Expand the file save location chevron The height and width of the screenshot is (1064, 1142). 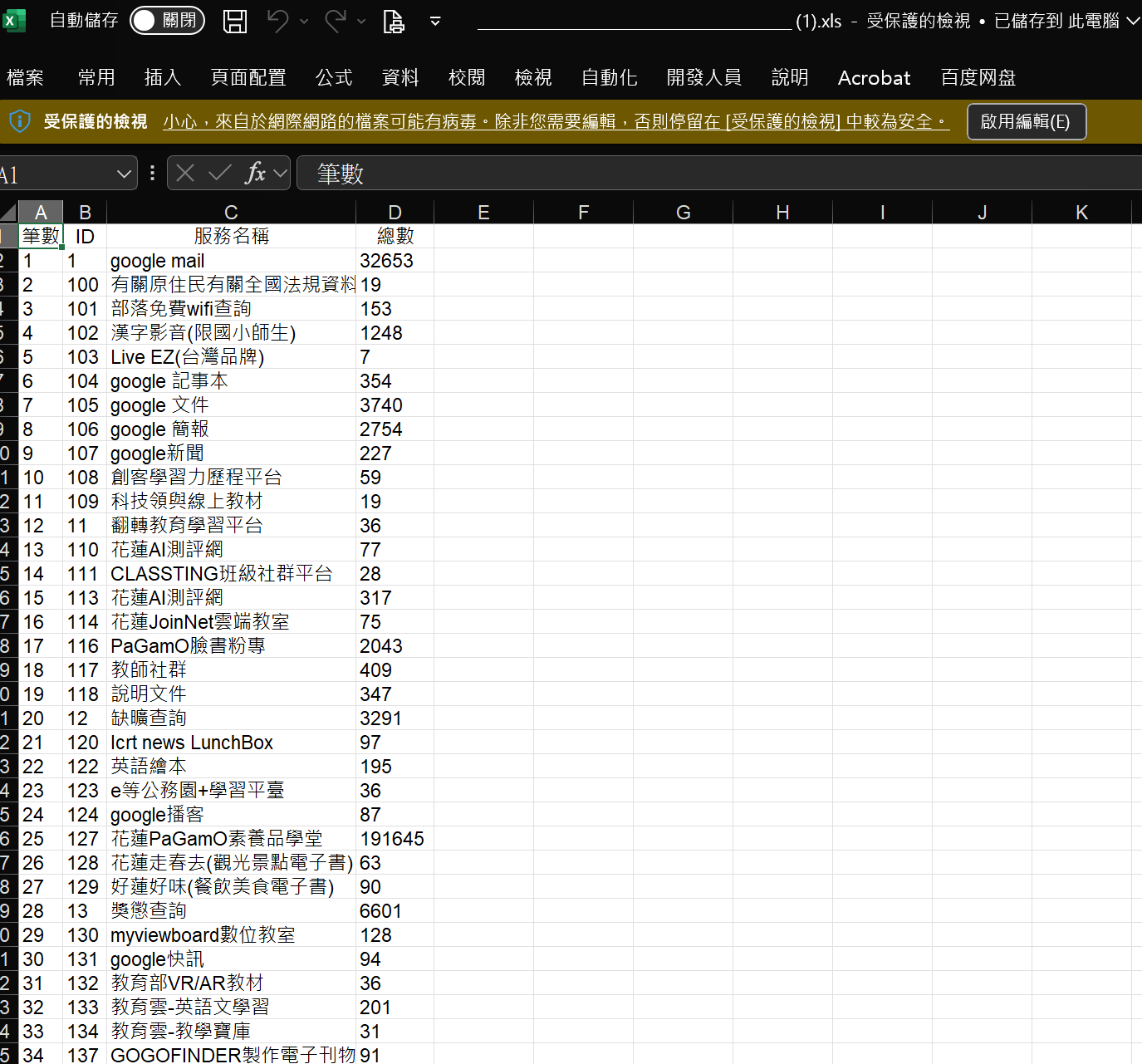pos(1133,22)
